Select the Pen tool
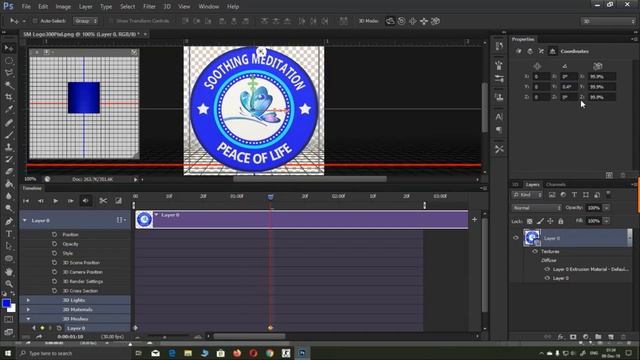This screenshot has height=360, width=640. pyautogui.click(x=9, y=221)
